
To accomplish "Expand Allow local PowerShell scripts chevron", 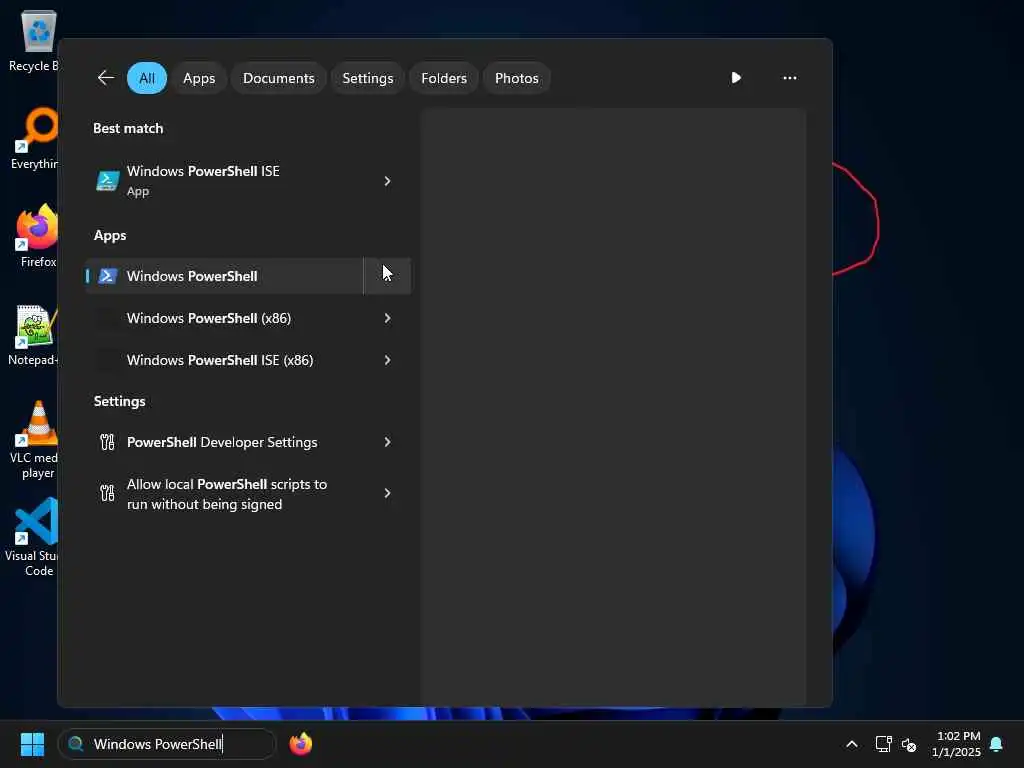I will (x=387, y=493).
